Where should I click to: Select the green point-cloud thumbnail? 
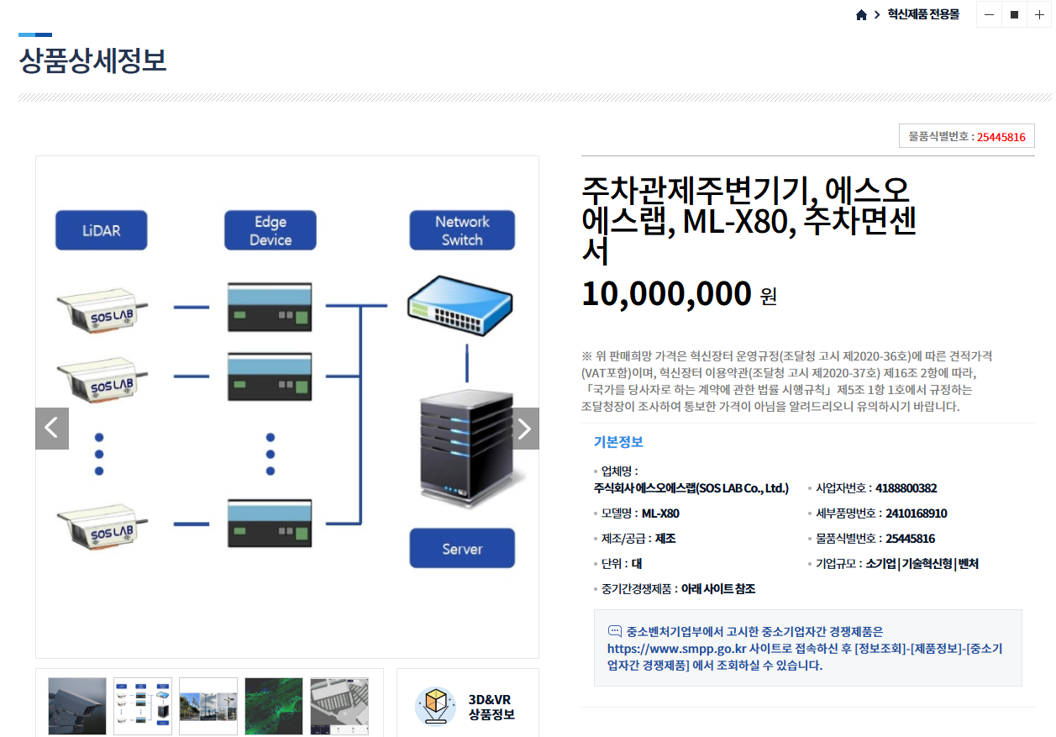point(274,705)
